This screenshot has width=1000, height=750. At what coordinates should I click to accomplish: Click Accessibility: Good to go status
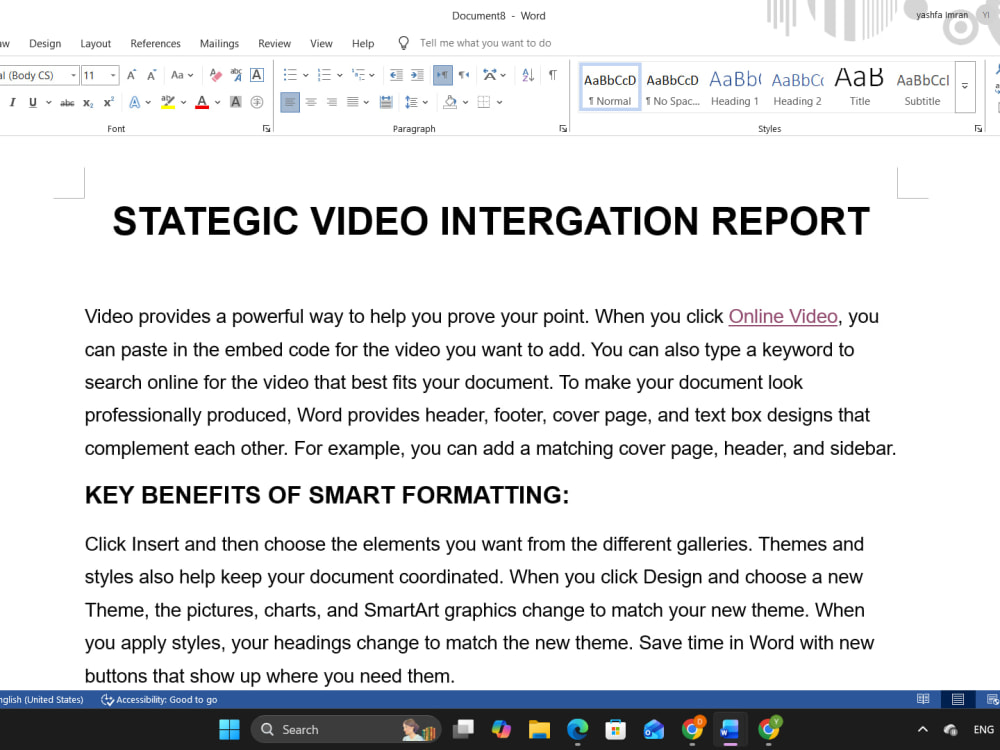(x=159, y=700)
